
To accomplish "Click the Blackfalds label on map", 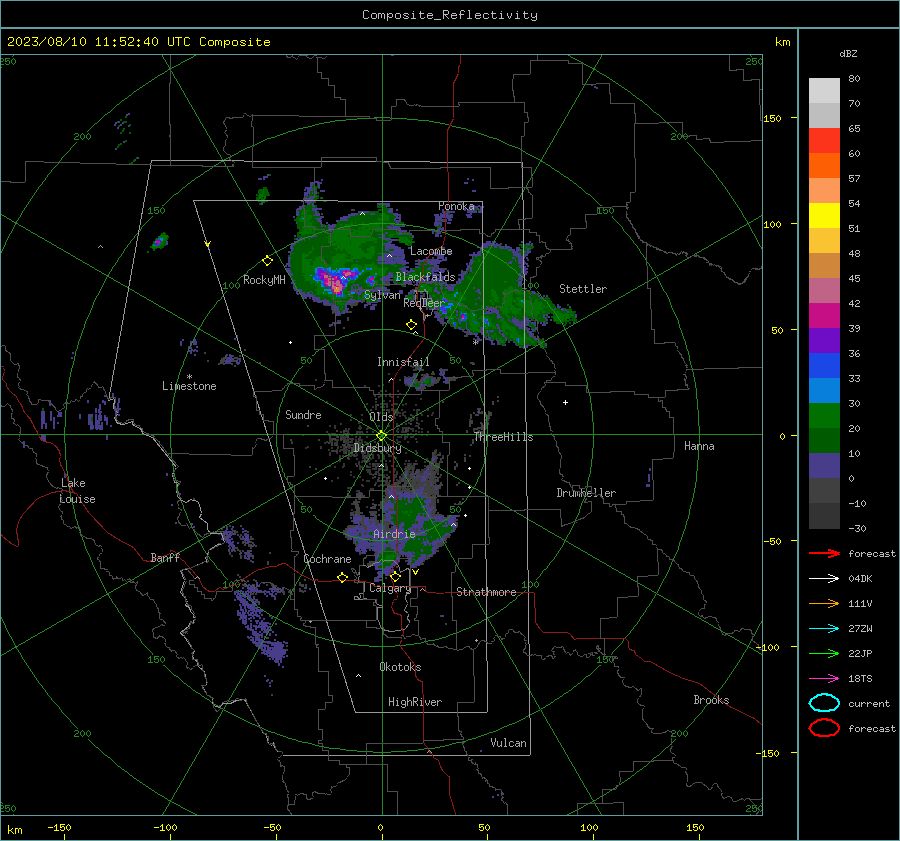I will pyautogui.click(x=425, y=277).
